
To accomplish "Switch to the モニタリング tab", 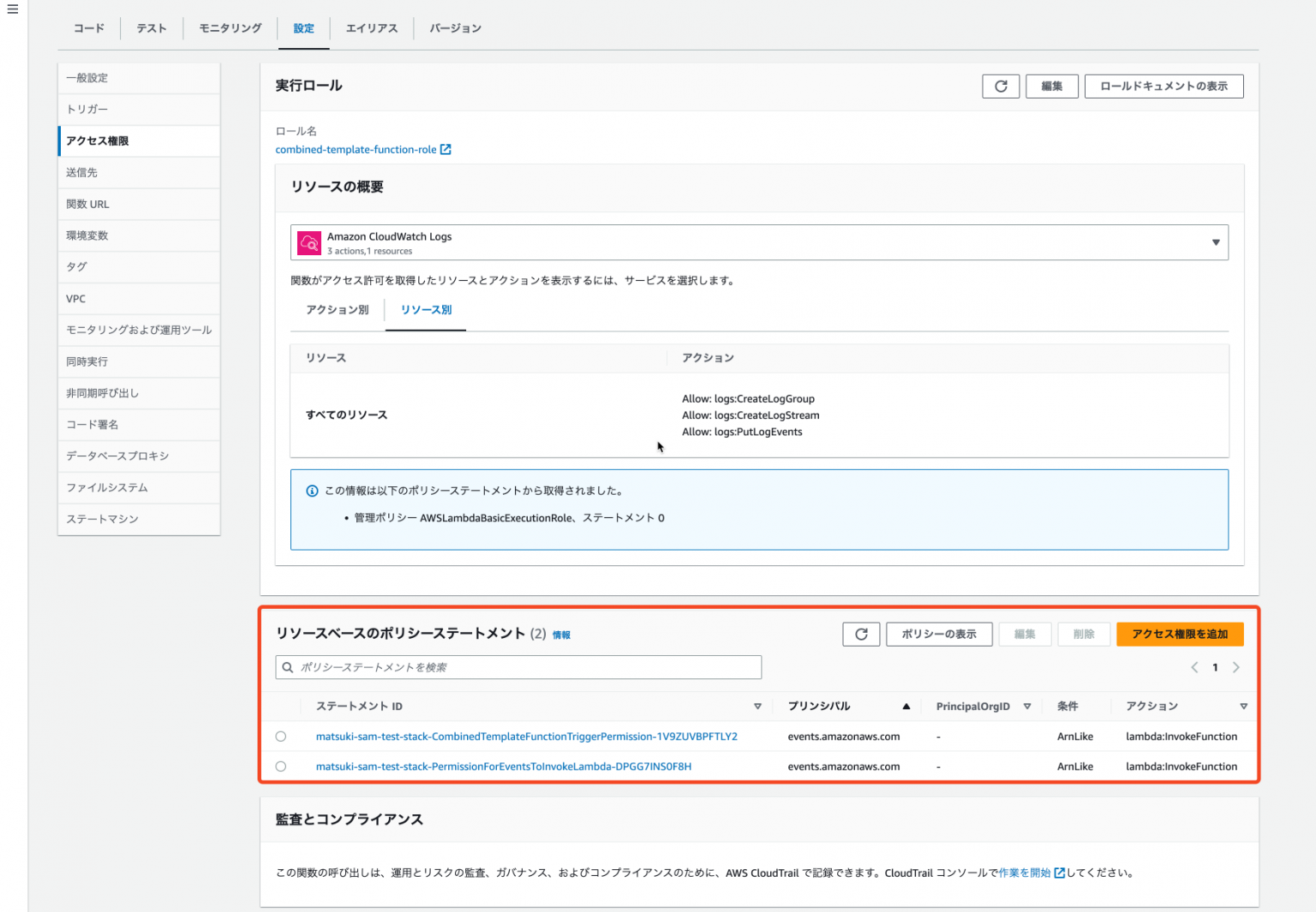I will pos(230,27).
